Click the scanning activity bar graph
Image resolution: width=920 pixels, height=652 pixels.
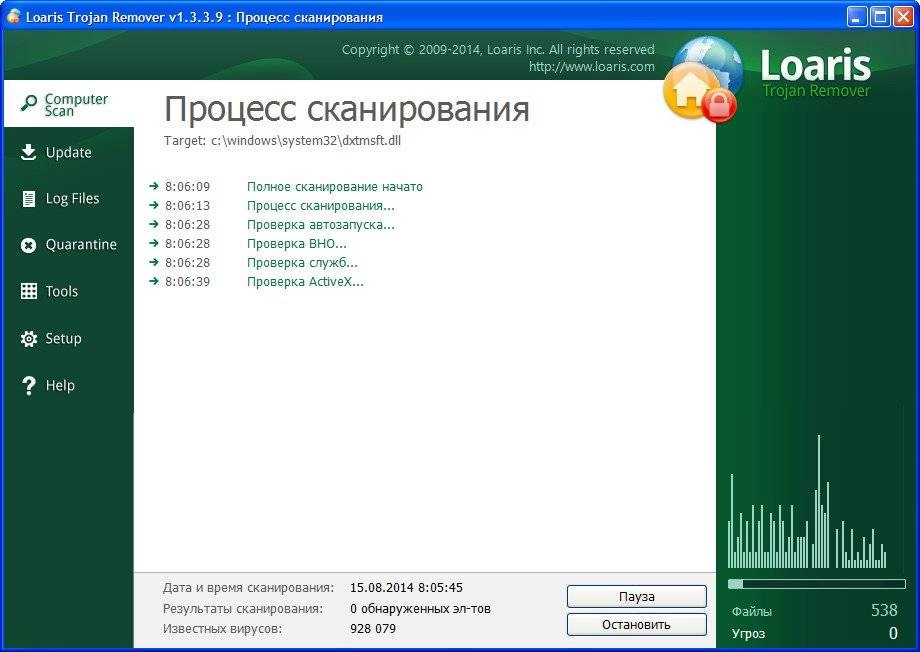pyautogui.click(x=807, y=502)
